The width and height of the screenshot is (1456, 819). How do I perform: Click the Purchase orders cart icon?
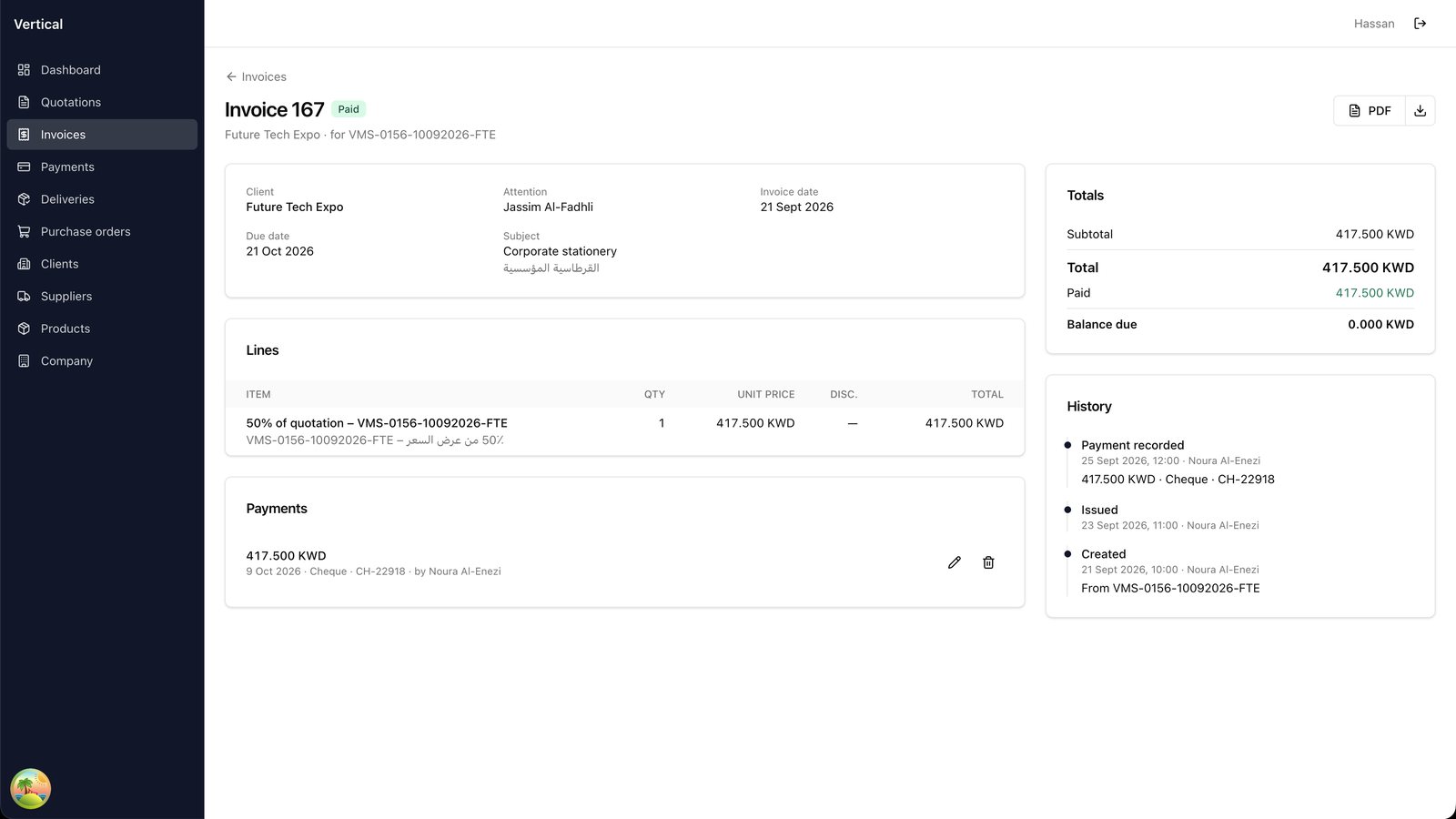24,232
